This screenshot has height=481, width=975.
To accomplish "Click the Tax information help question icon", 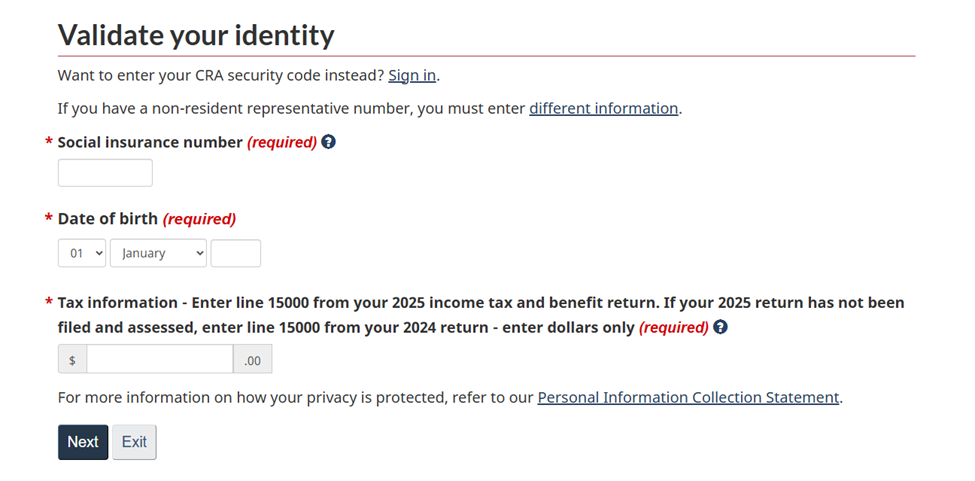I will pos(720,327).
